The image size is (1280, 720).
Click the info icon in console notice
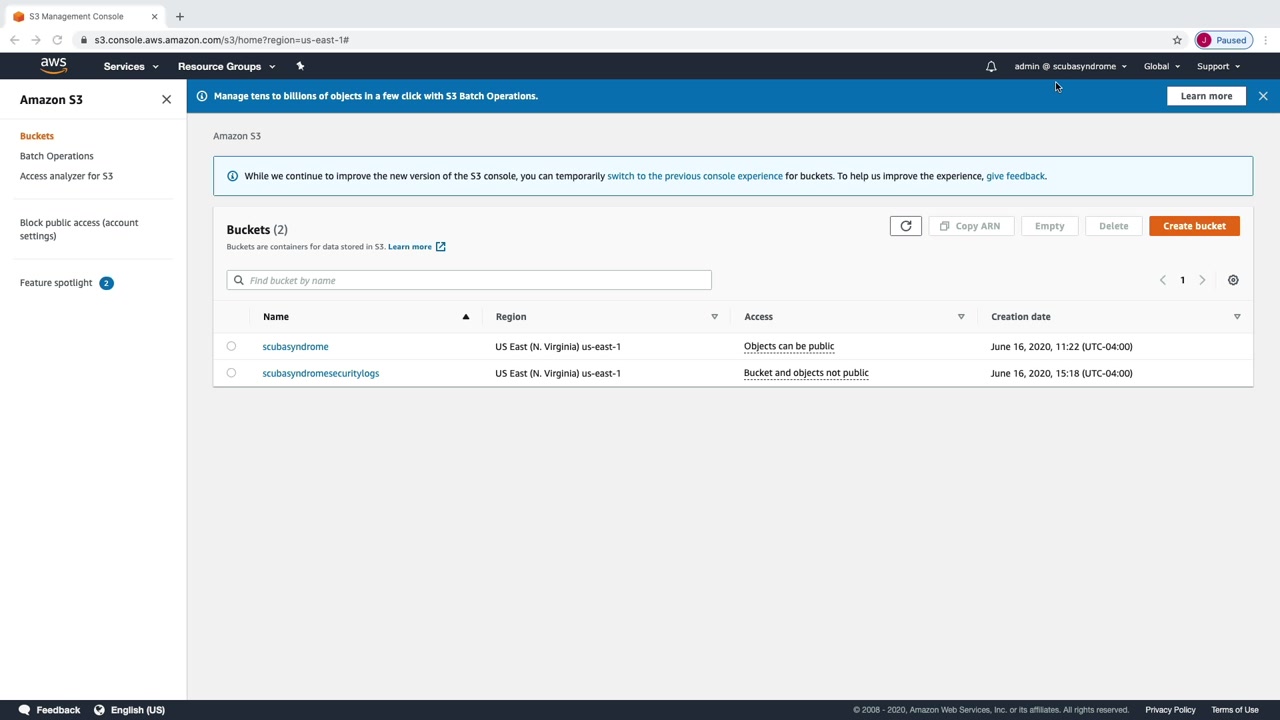pos(232,176)
